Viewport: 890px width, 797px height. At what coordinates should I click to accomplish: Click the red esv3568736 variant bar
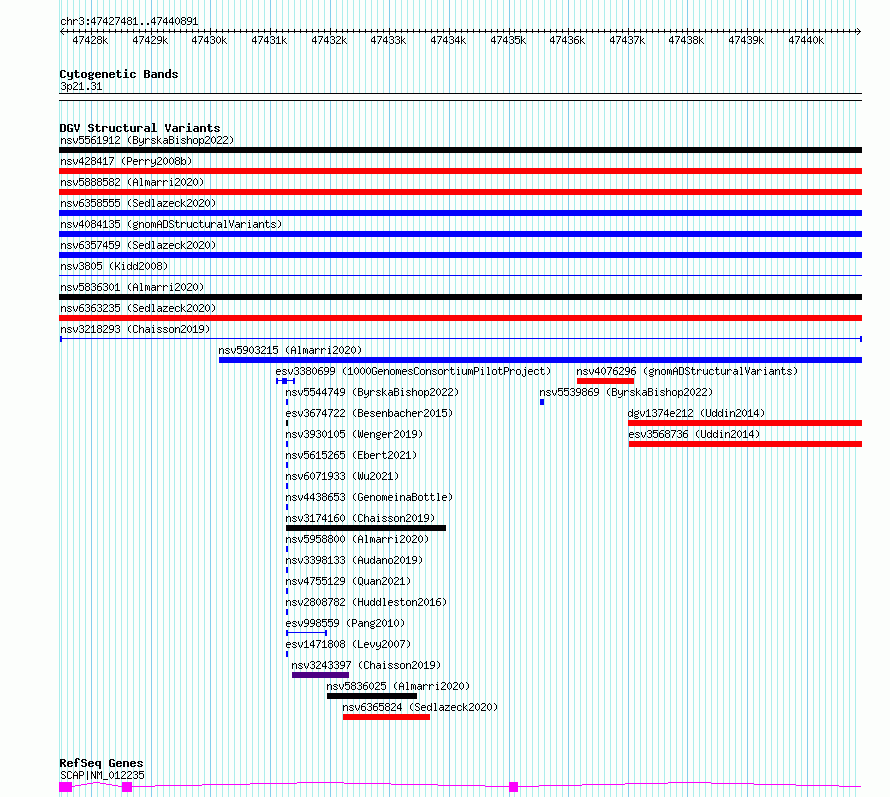(x=745, y=444)
